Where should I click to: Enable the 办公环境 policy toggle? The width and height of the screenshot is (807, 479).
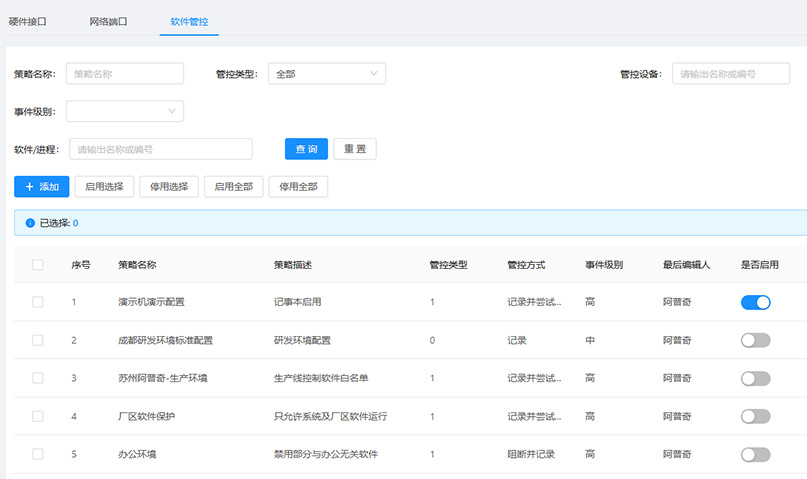click(x=756, y=454)
